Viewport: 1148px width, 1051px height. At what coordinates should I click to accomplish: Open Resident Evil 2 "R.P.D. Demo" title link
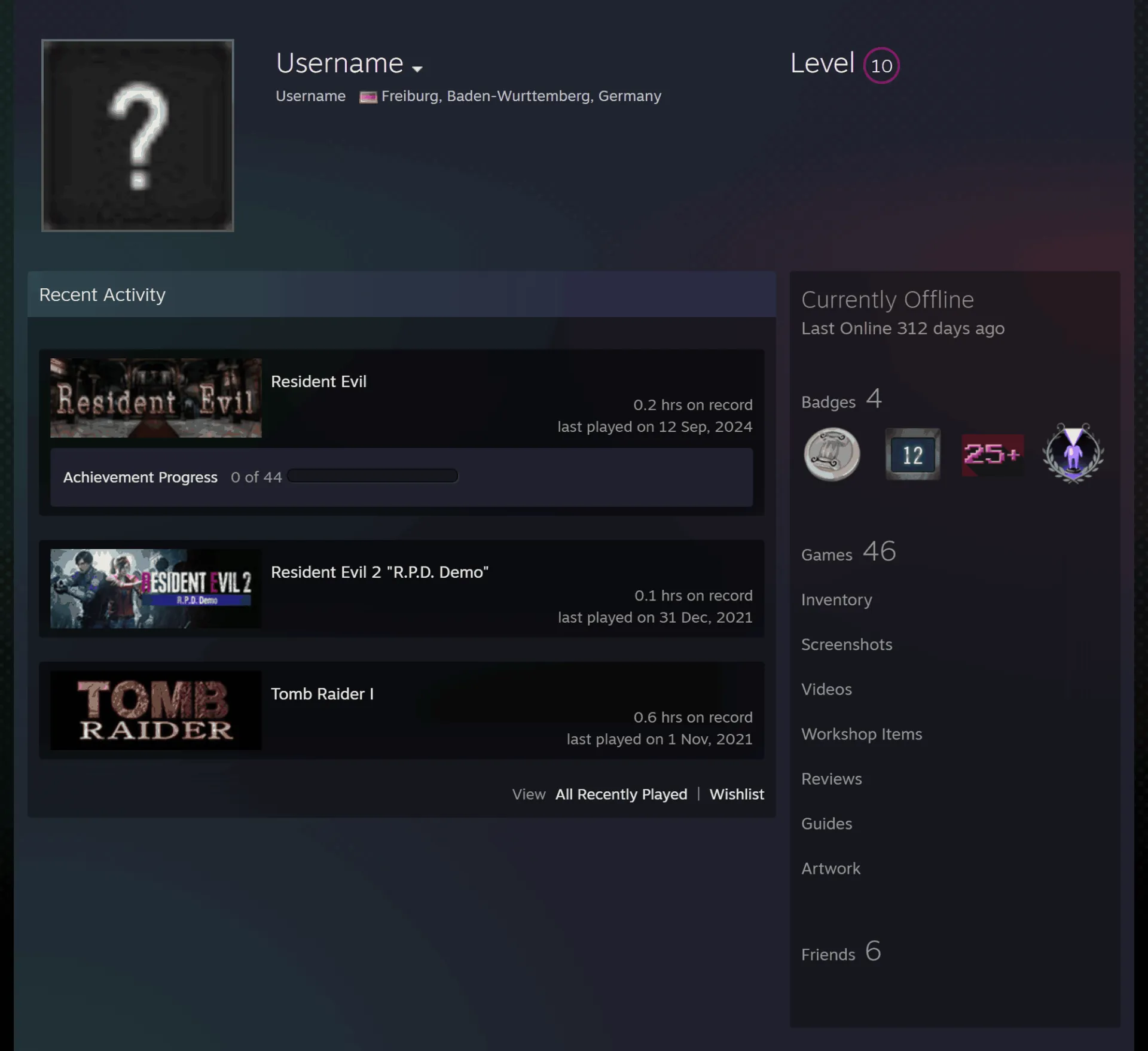pos(380,572)
